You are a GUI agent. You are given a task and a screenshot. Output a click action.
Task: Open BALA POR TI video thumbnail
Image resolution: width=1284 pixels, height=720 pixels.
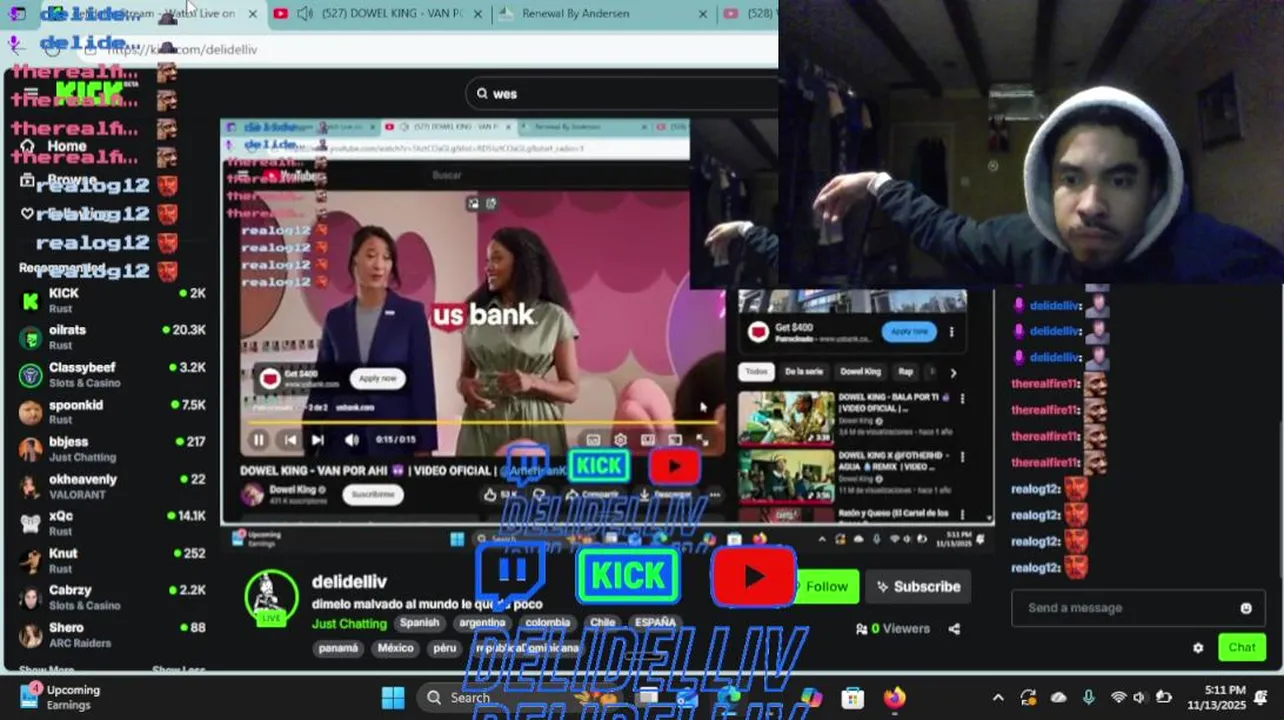786,418
